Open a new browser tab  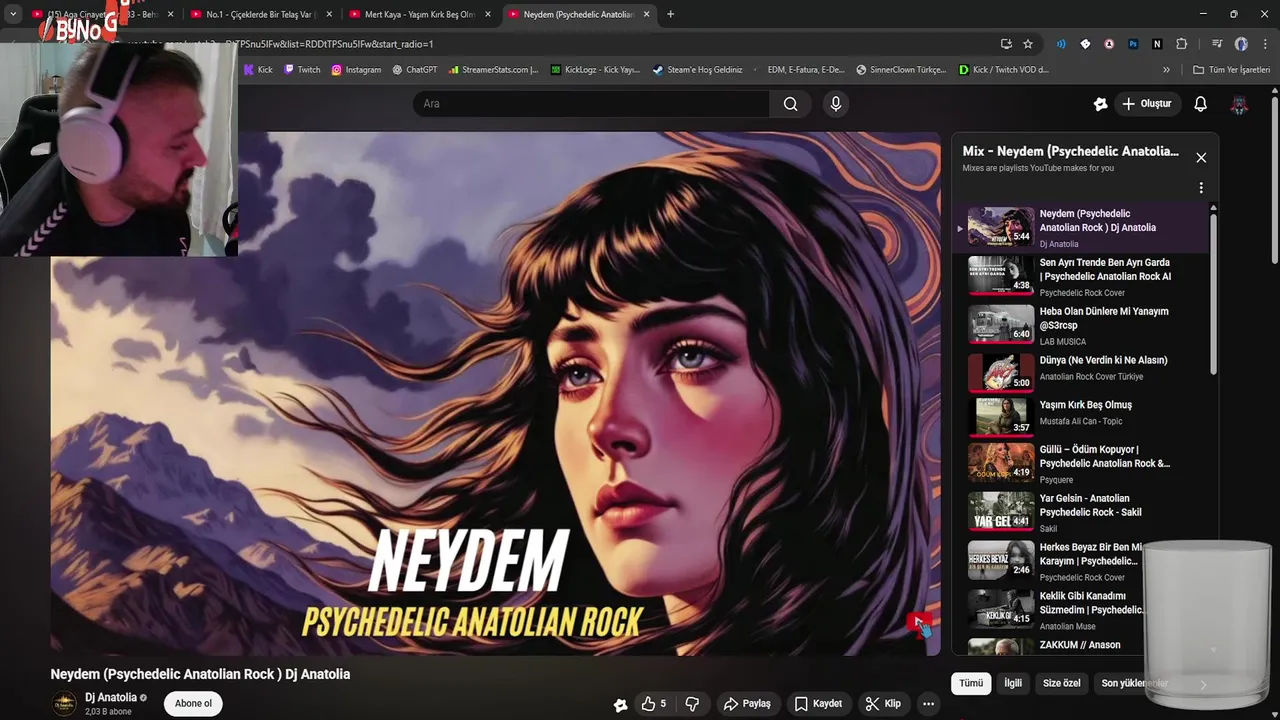point(670,14)
